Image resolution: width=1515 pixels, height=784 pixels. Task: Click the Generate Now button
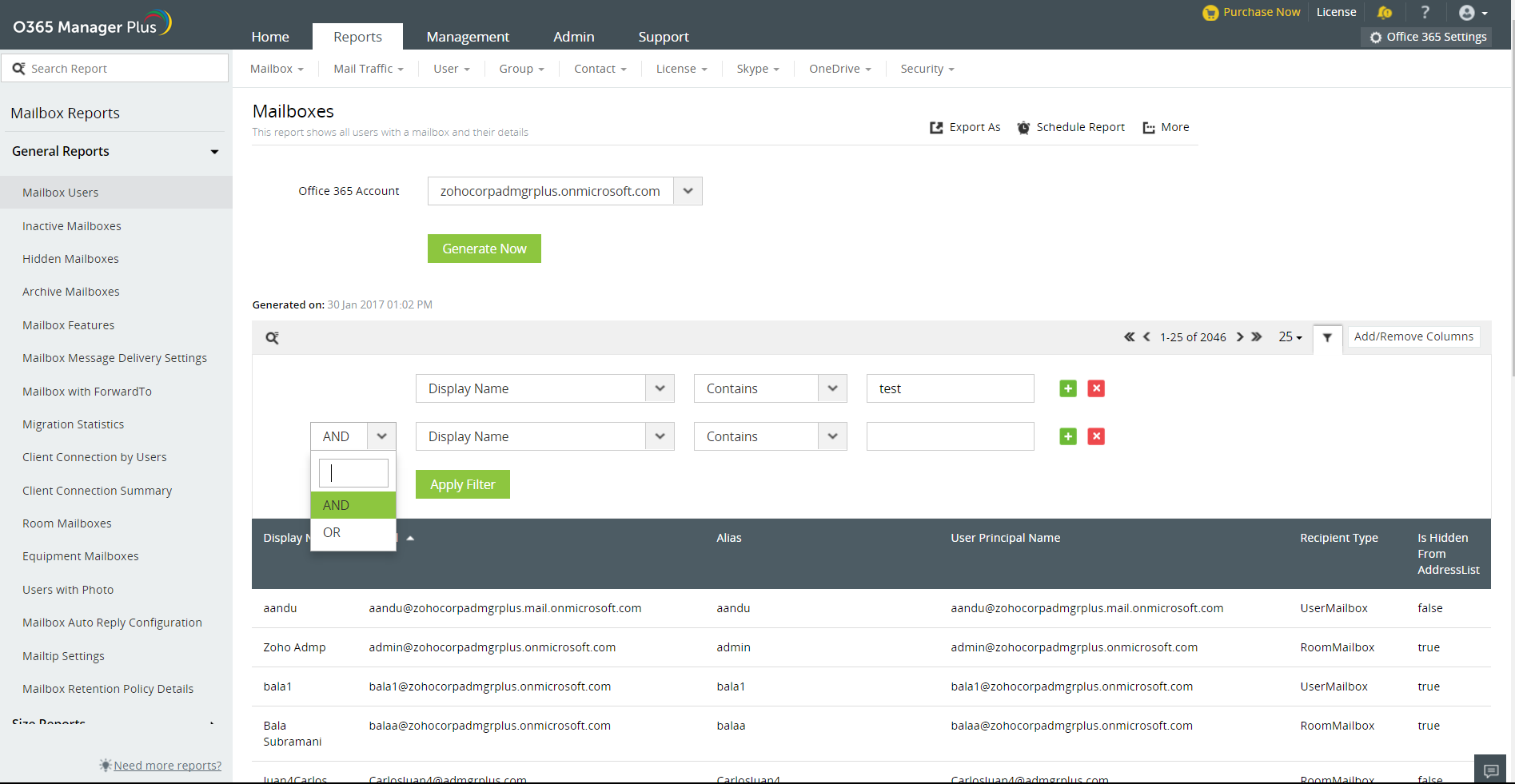click(484, 249)
